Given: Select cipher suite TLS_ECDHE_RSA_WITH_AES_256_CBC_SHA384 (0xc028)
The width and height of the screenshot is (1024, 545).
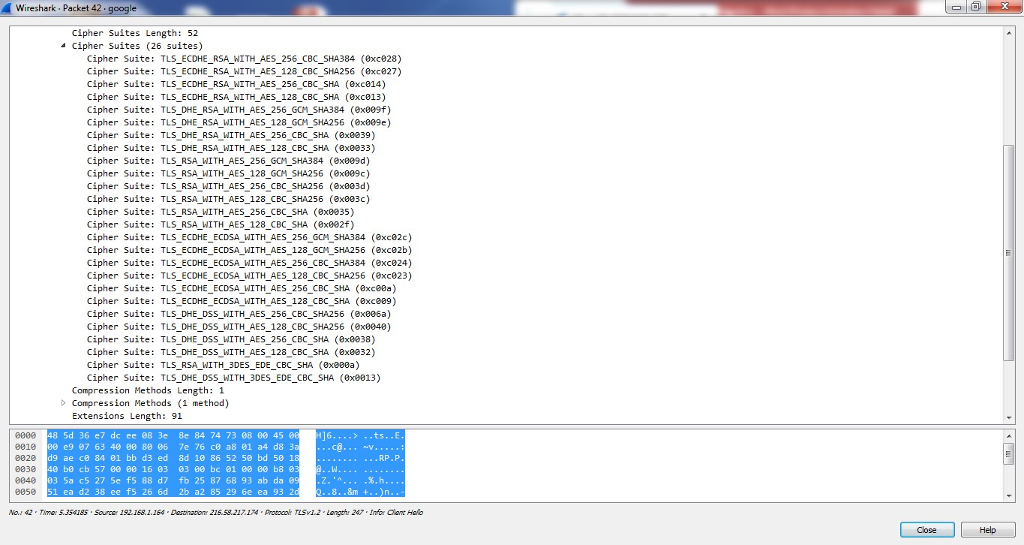Looking at the screenshot, I should [x=244, y=59].
